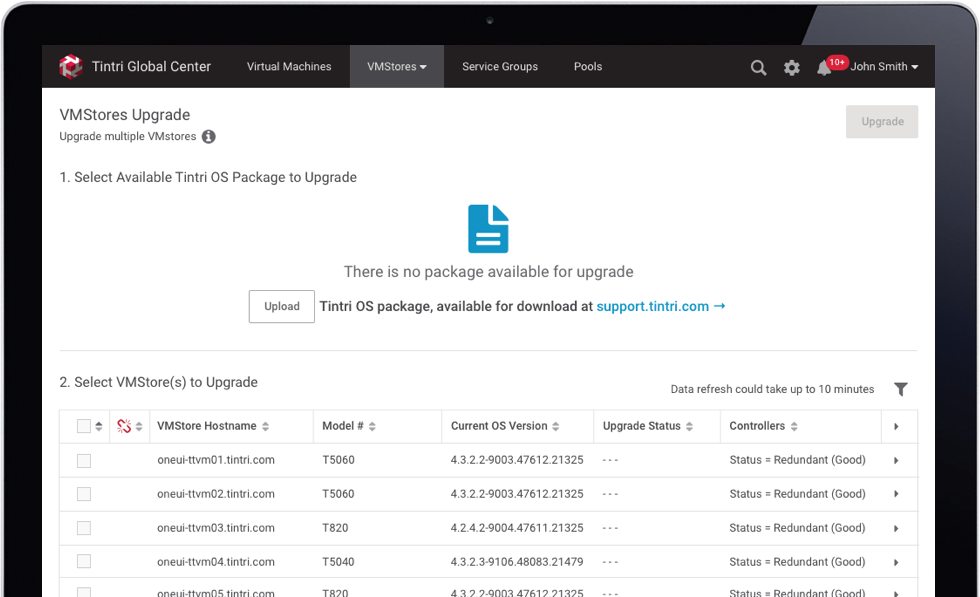The width and height of the screenshot is (980, 597).
Task: Click the Model # column header
Action: point(342,426)
